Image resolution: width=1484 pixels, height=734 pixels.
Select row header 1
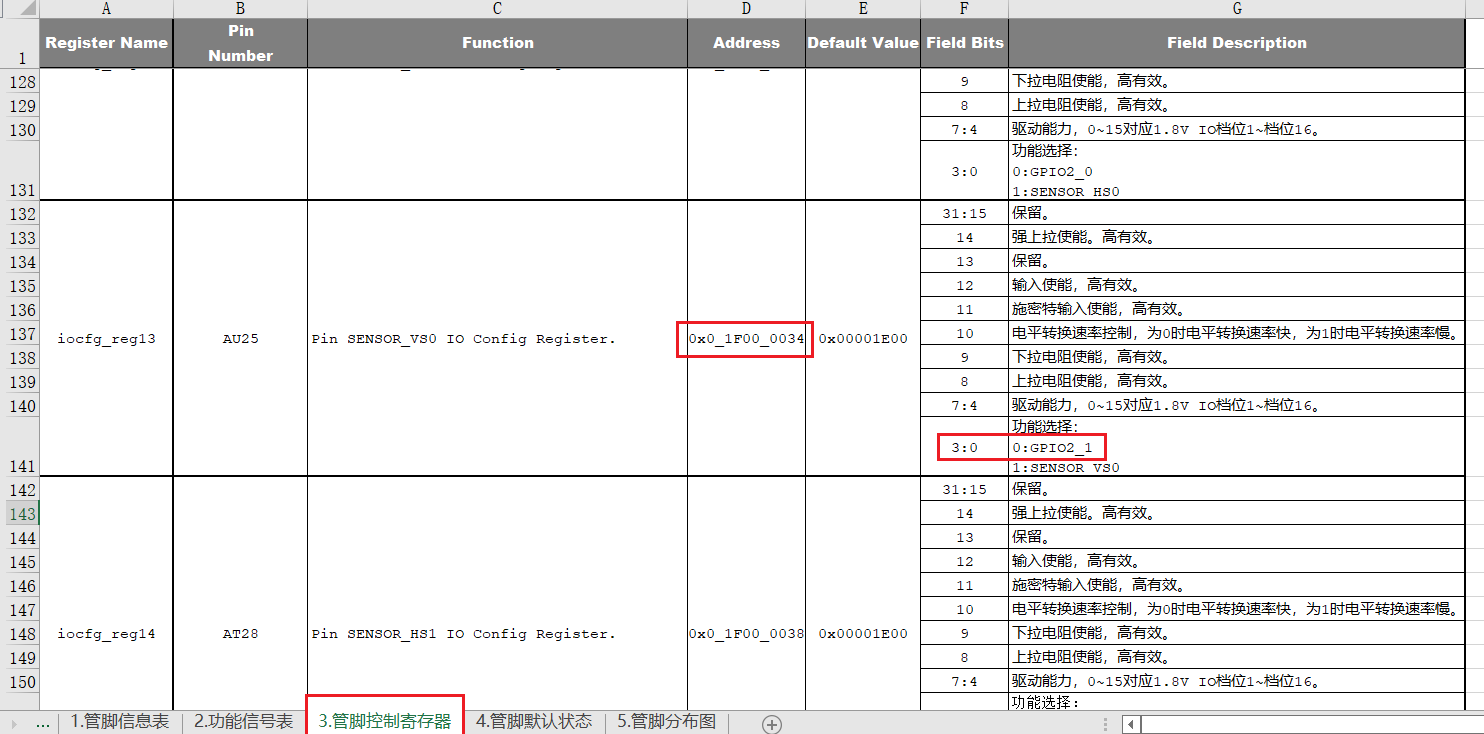(20, 43)
